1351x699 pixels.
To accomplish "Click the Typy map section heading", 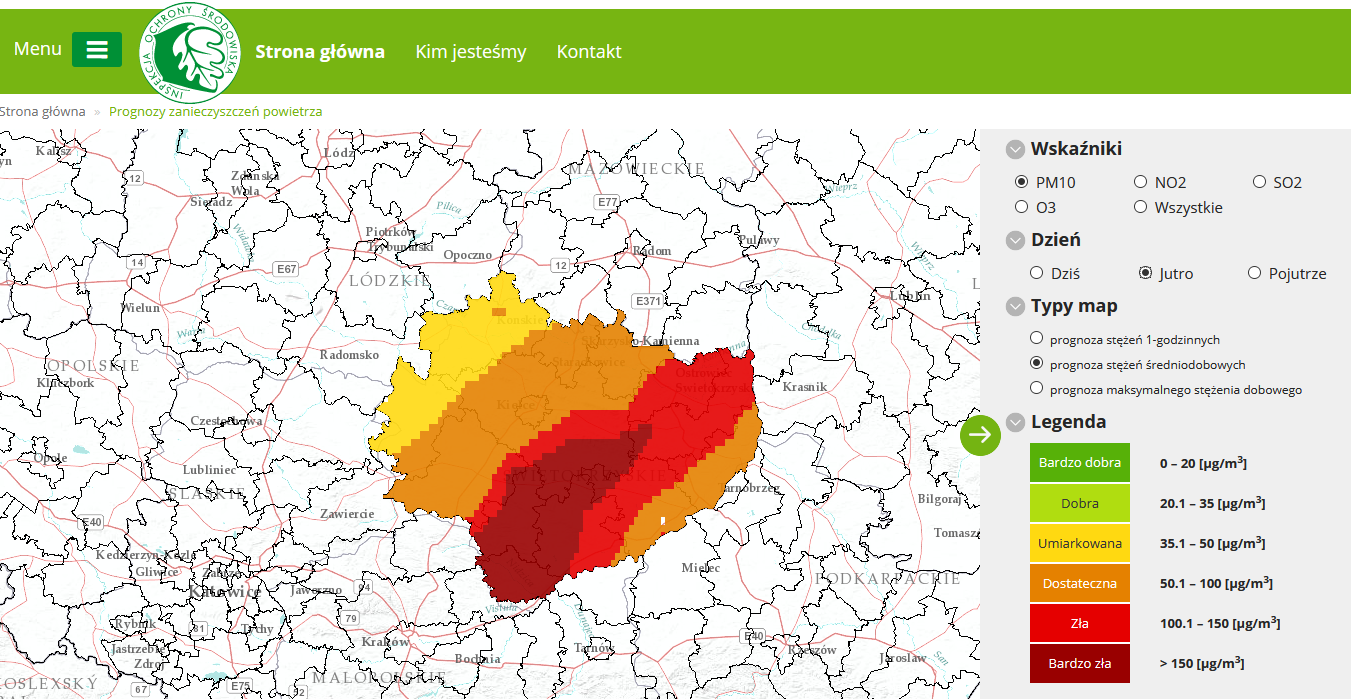I will click(1074, 306).
